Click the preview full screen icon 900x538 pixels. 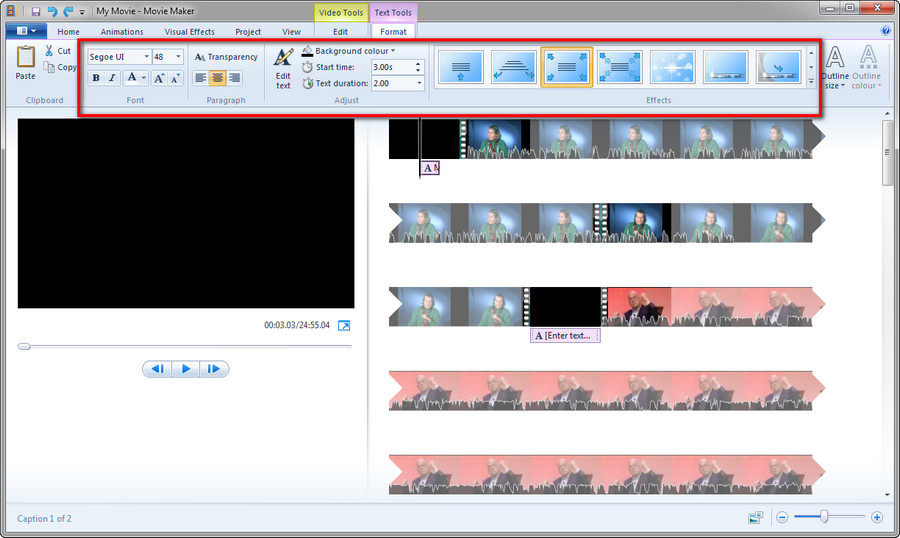(x=344, y=326)
